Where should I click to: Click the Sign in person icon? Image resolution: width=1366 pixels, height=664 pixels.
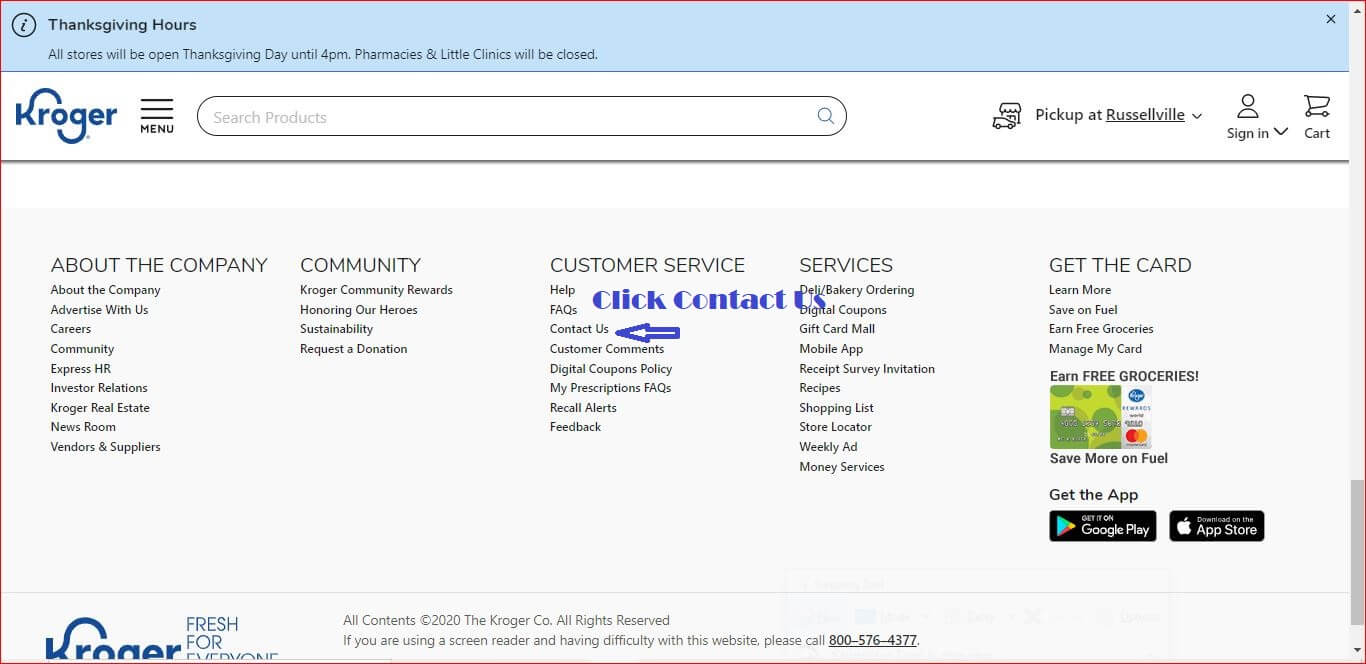pyautogui.click(x=1247, y=104)
